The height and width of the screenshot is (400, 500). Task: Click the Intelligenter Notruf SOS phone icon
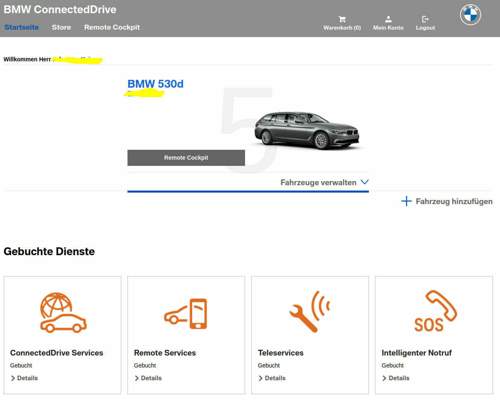(x=435, y=311)
